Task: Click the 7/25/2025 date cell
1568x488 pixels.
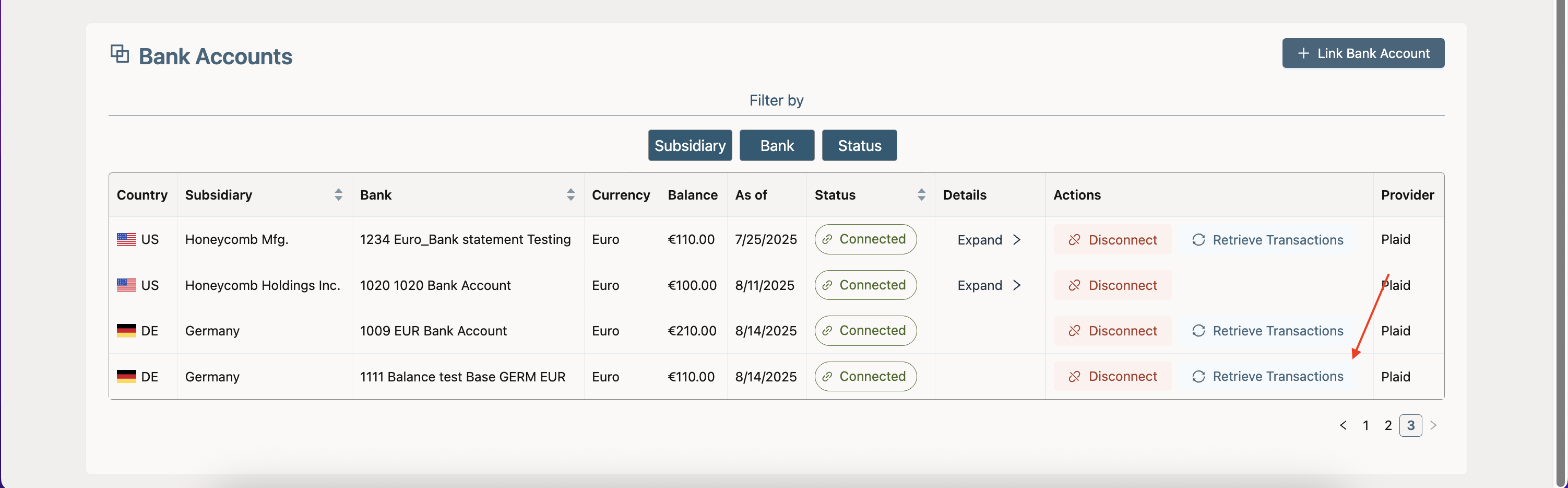Action: point(766,239)
